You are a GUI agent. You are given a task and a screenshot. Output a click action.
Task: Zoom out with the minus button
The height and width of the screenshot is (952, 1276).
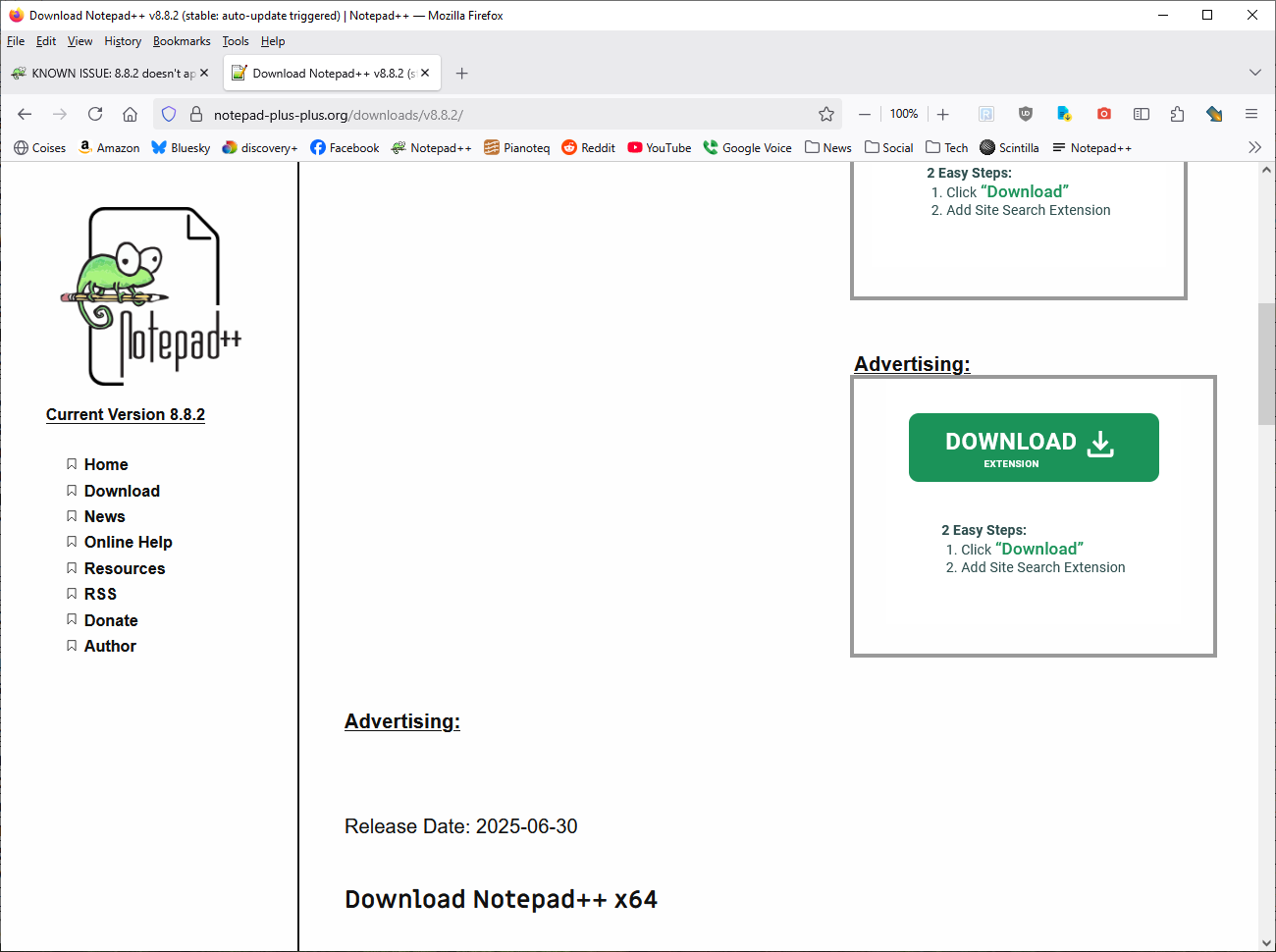click(865, 114)
